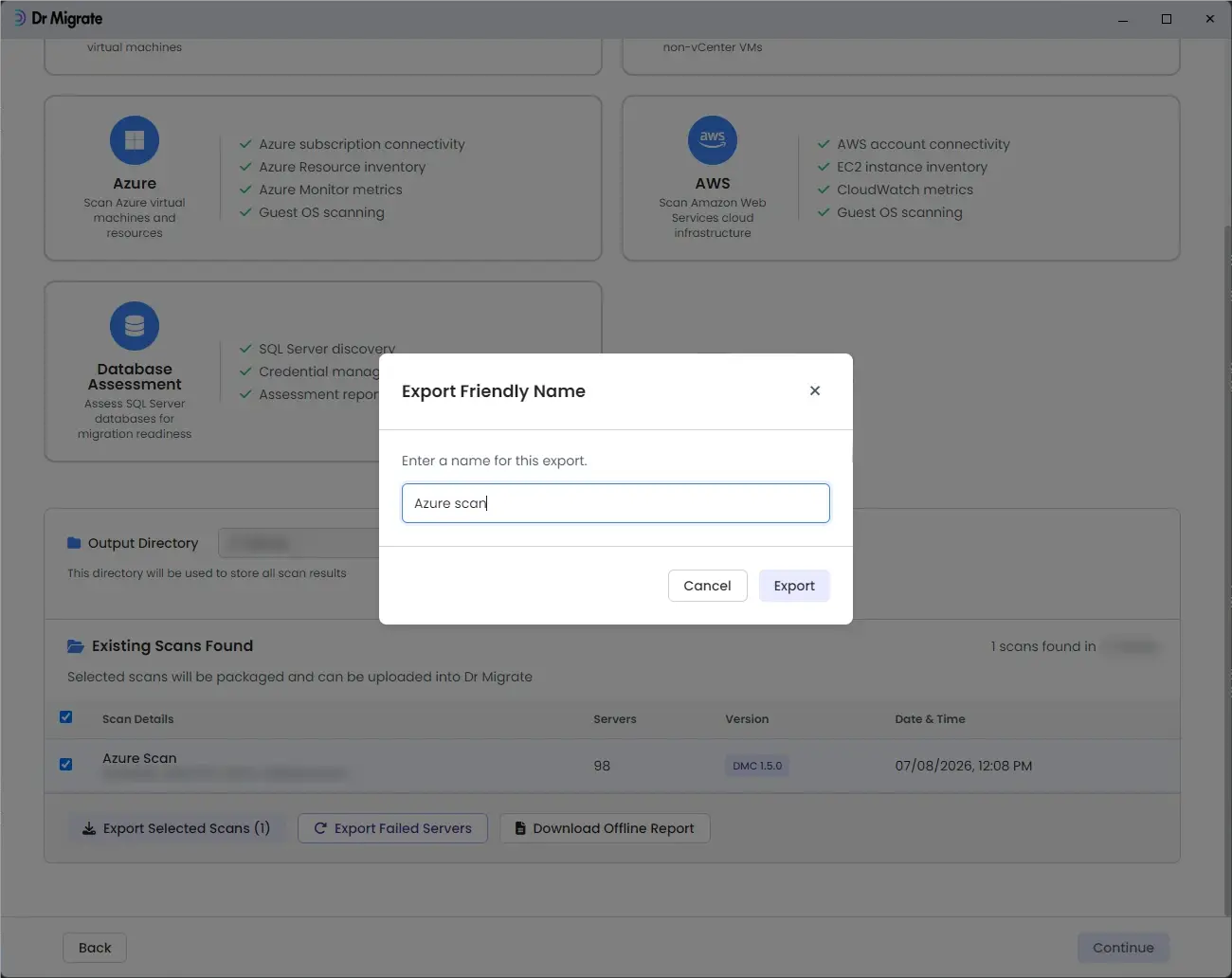Toggle the select-all scans checkbox
The image size is (1232, 978).
(65, 717)
